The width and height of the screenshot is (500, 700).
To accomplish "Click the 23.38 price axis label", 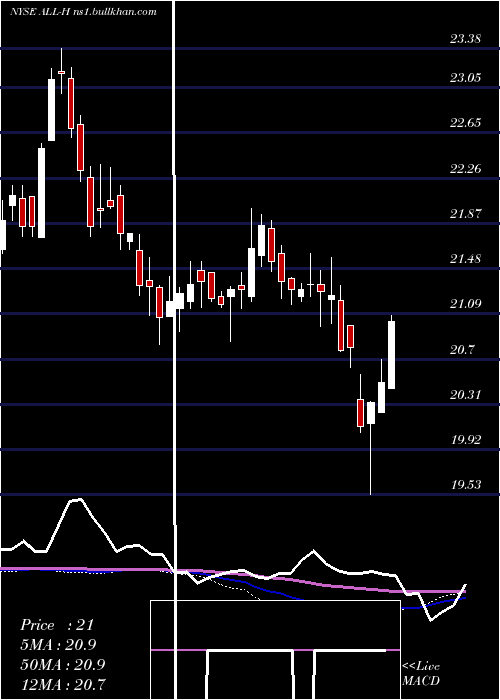I will tap(466, 39).
